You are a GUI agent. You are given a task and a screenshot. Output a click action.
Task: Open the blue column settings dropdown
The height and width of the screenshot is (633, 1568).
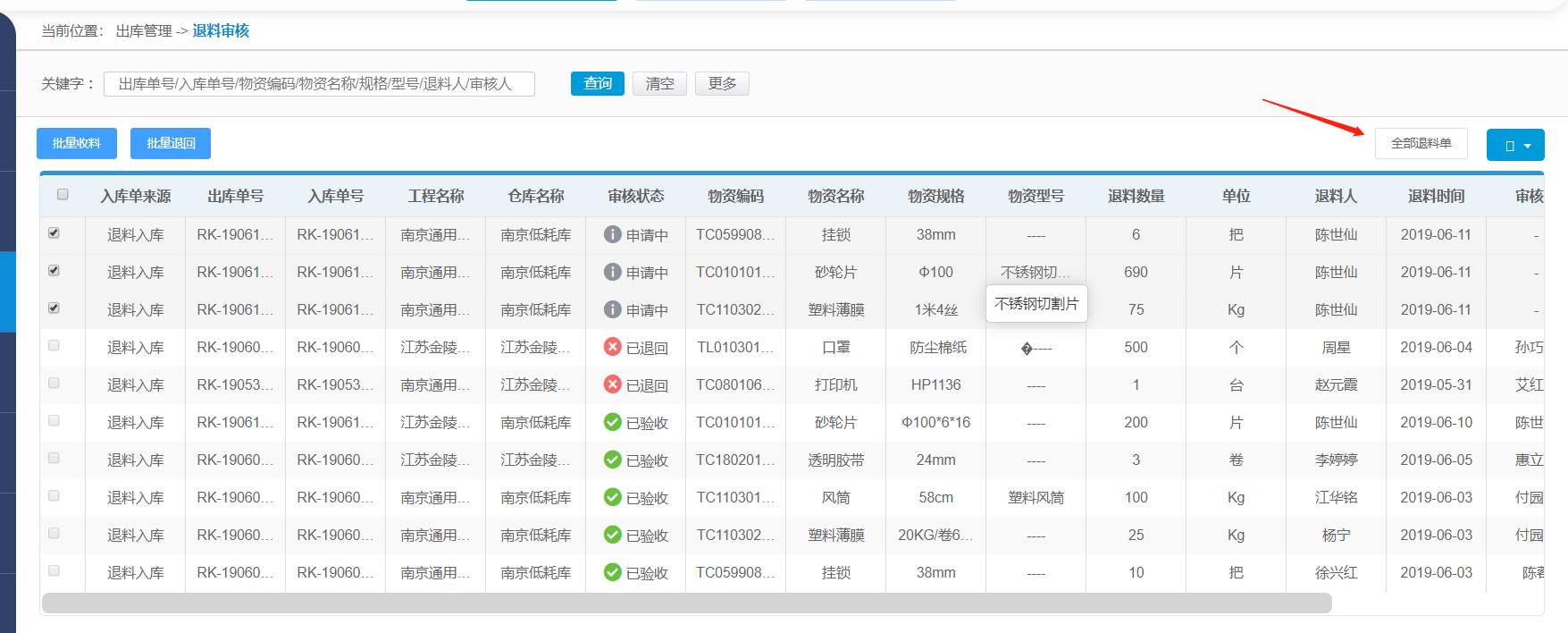pos(1515,145)
